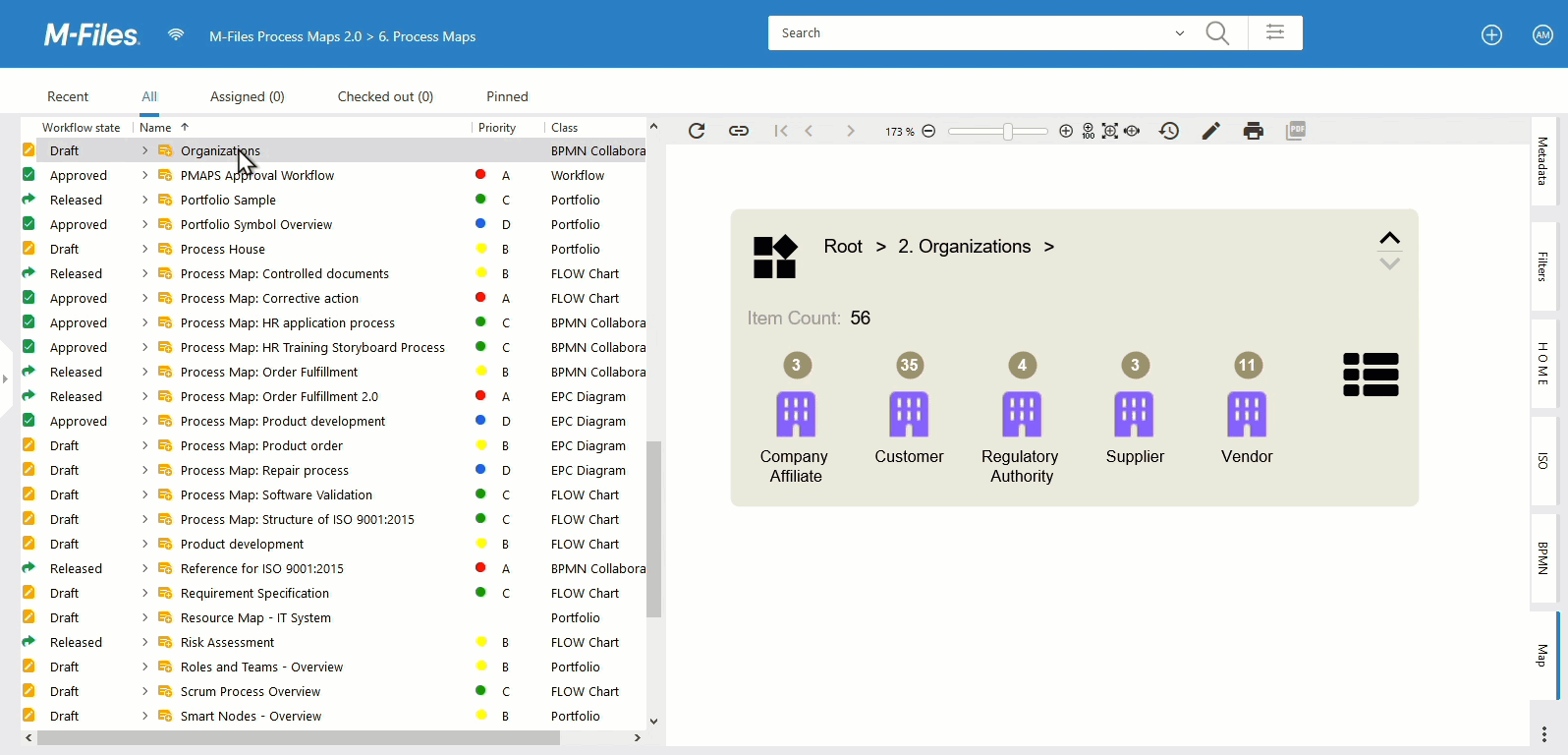Click the zoom to 100% icon
Image resolution: width=1568 pixels, height=755 pixels.
point(1089,131)
